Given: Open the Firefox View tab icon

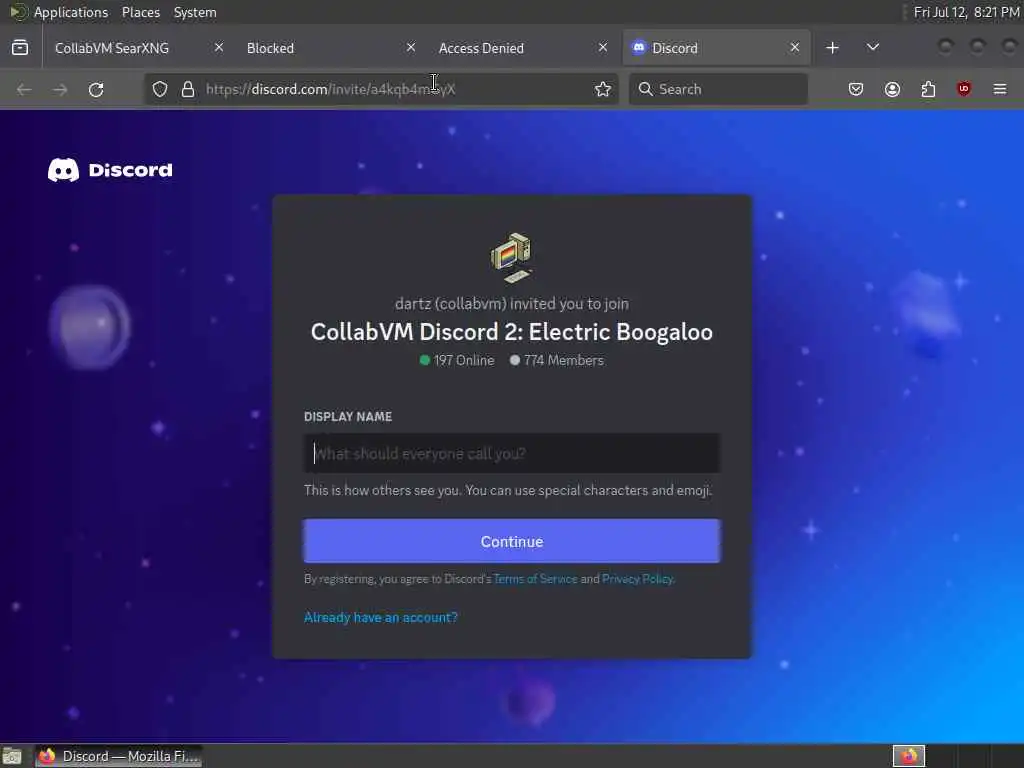Looking at the screenshot, I should pyautogui.click(x=20, y=48).
